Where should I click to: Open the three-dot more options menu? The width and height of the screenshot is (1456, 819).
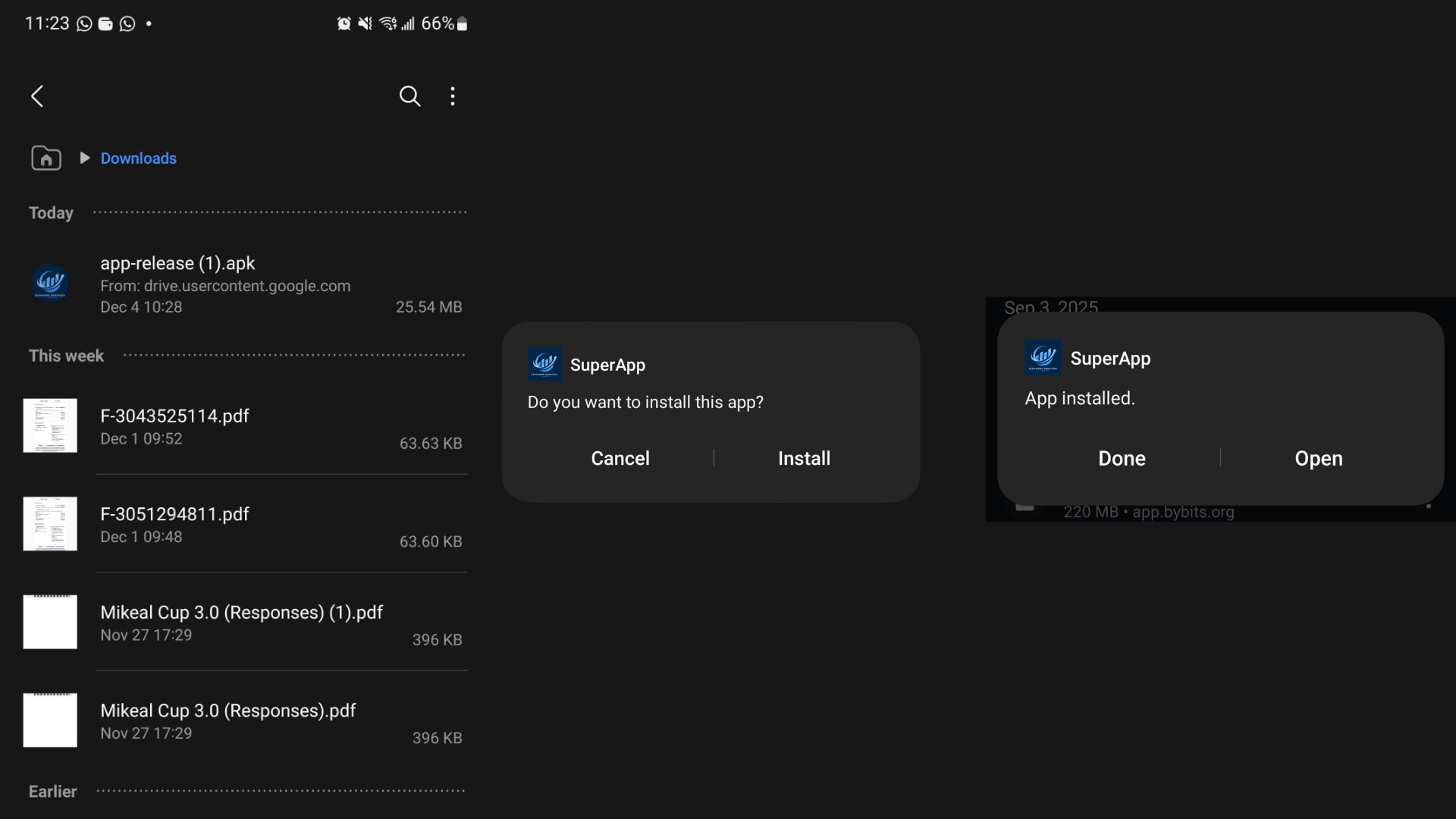453,96
